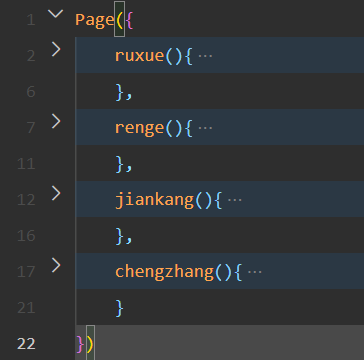Screen dimensions: 364x360
Task: Click the jiankang function name
Action: tap(154, 200)
